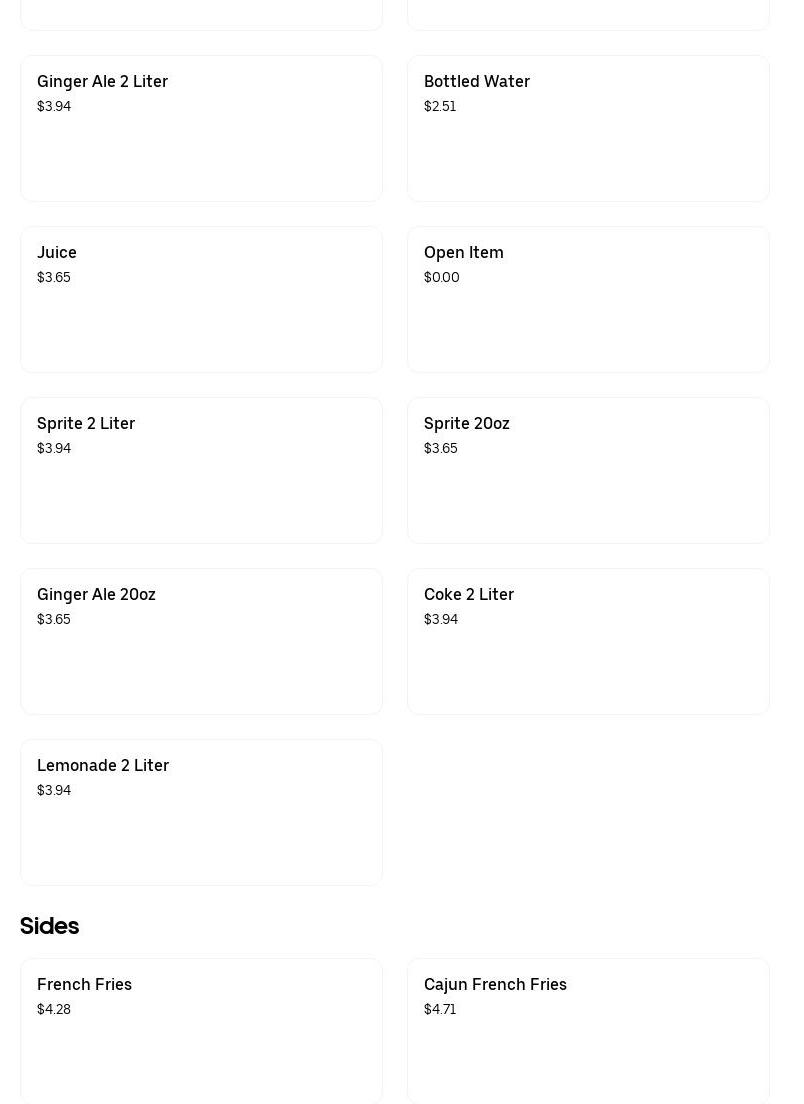The height and width of the screenshot is (1104, 804).
Task: Click the $3.94 price under Lemonade 2 Liter
Action: (x=54, y=790)
